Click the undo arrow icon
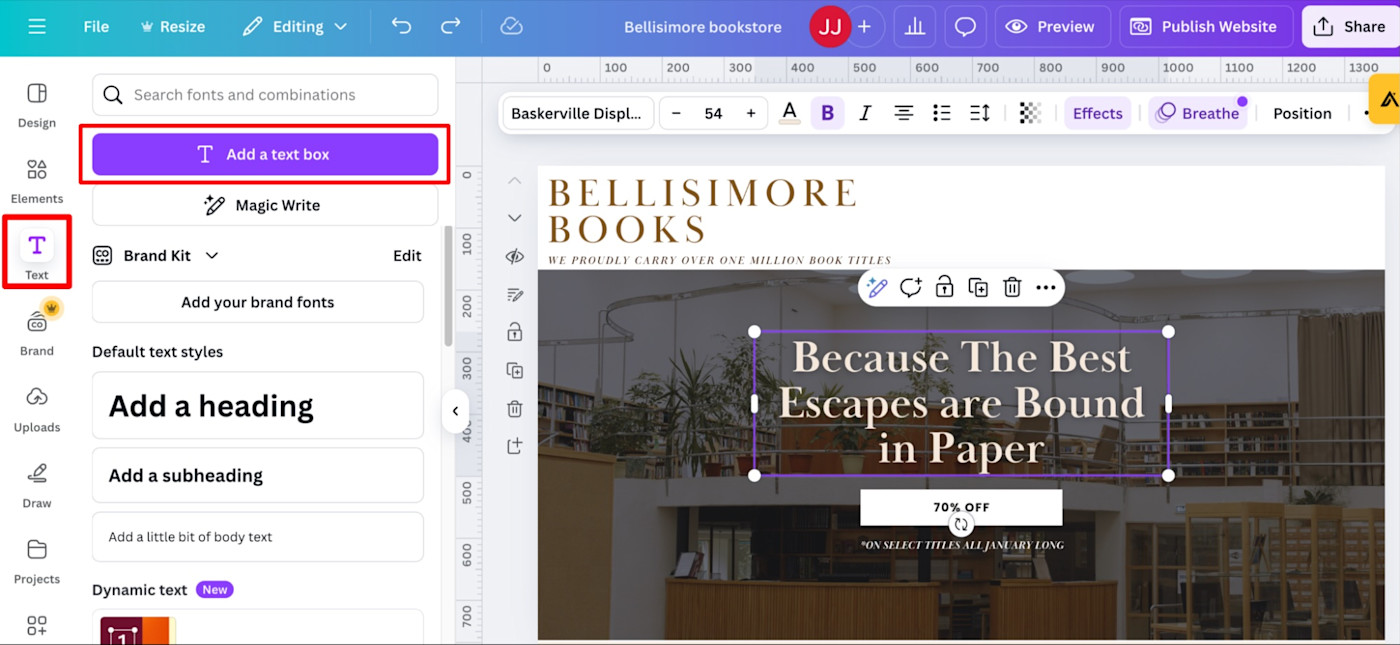Viewport: 1400px width, 645px height. 401,27
